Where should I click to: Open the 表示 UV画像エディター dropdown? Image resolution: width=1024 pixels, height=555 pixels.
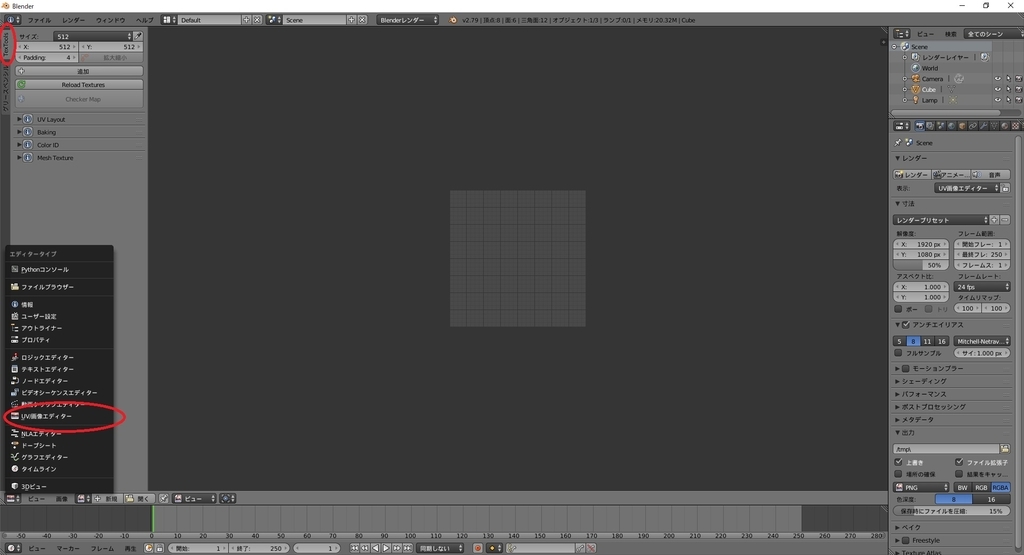967,188
